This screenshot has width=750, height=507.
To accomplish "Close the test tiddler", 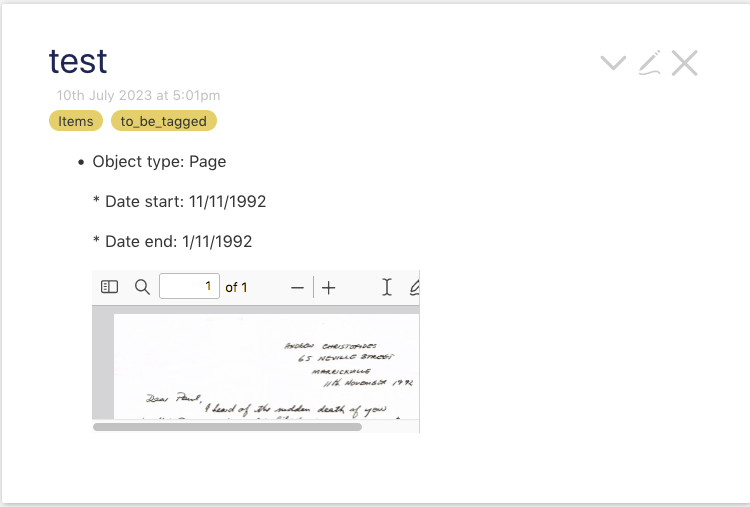I will pyautogui.click(x=684, y=63).
